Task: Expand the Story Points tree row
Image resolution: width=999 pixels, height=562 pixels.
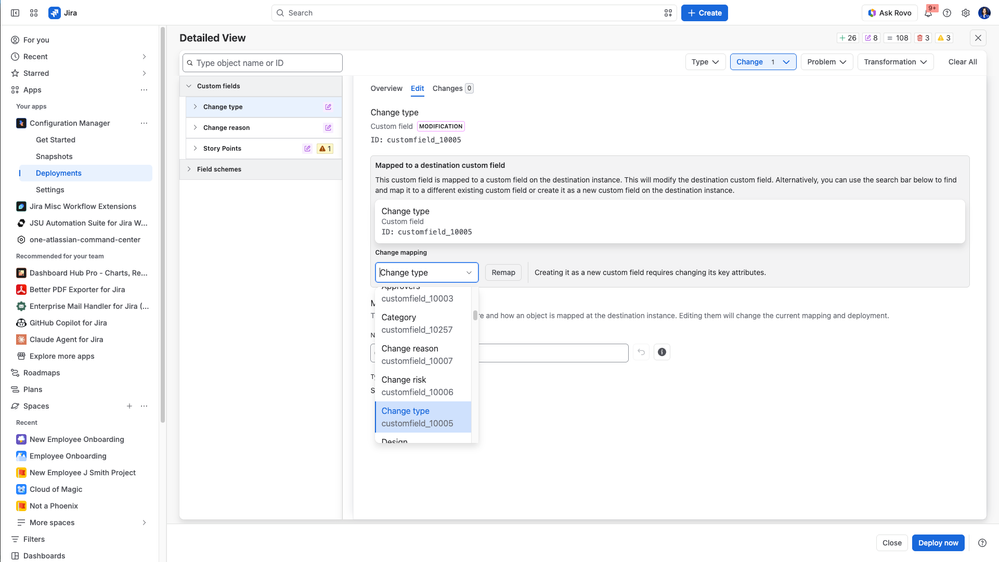Action: coord(195,148)
